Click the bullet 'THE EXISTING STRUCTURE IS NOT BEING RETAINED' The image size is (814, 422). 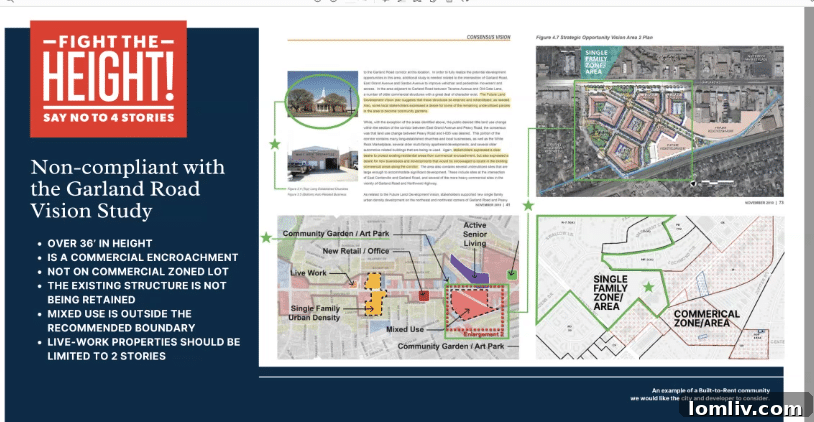tap(137, 293)
